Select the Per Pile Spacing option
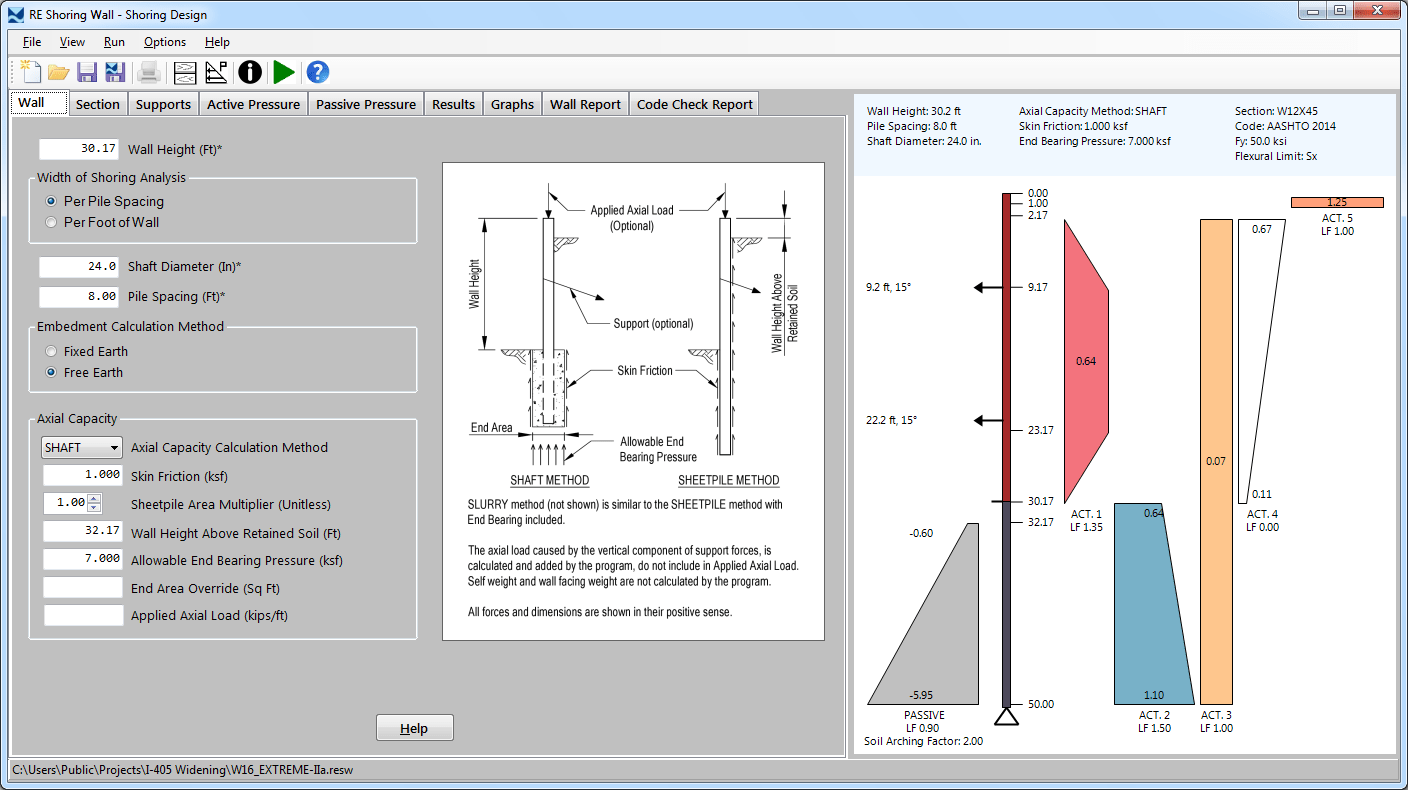The height and width of the screenshot is (790, 1408). (51, 201)
